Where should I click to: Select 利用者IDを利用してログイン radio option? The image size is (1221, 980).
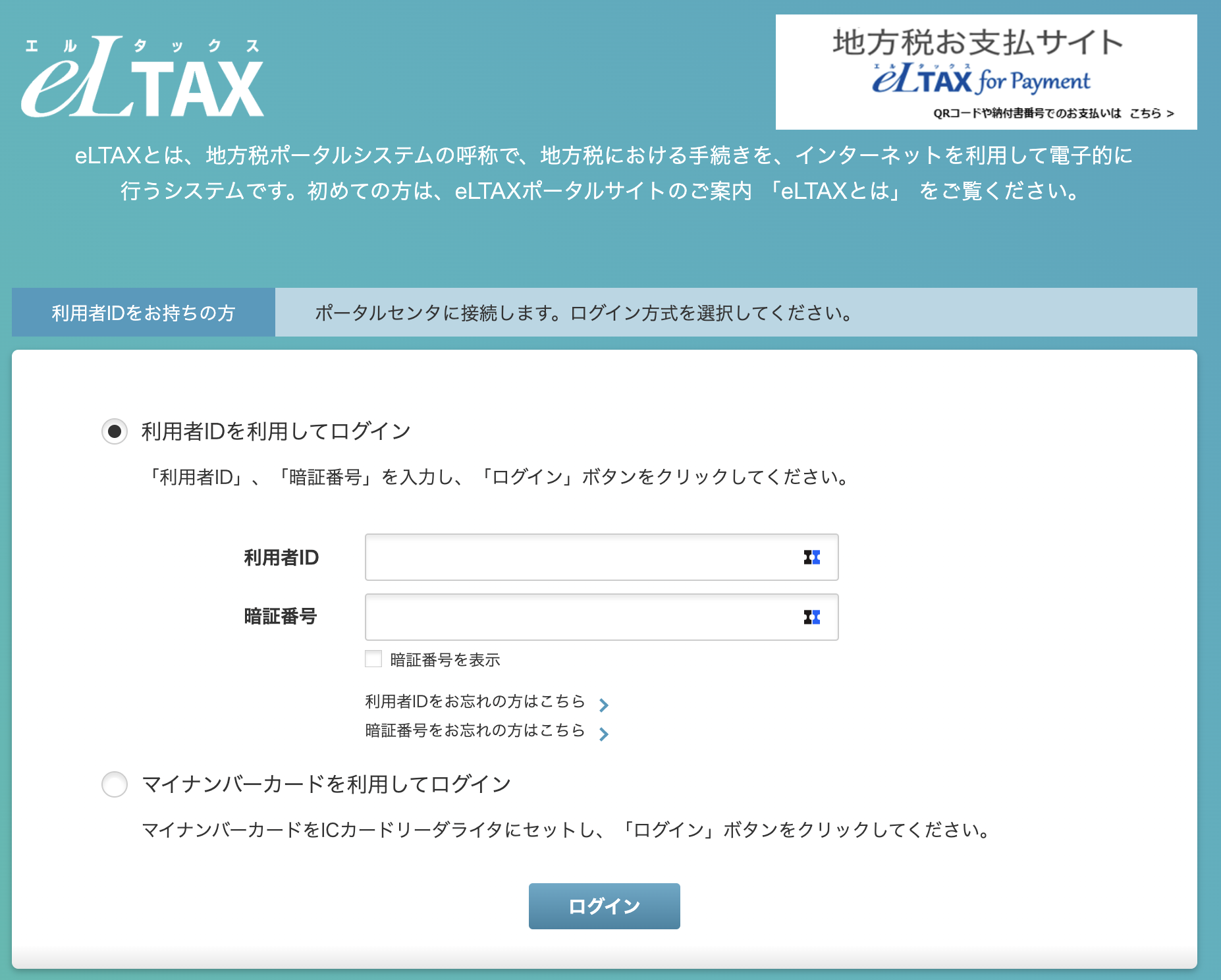(115, 431)
